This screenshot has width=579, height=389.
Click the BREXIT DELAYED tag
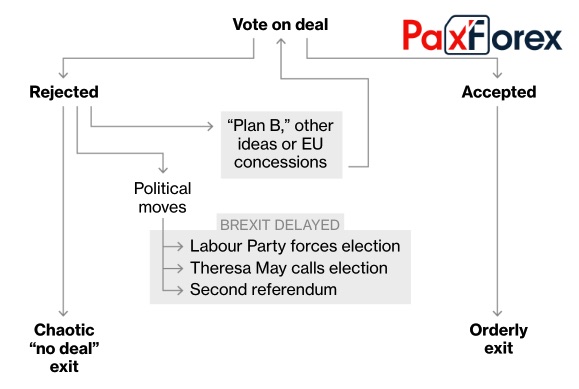280,224
